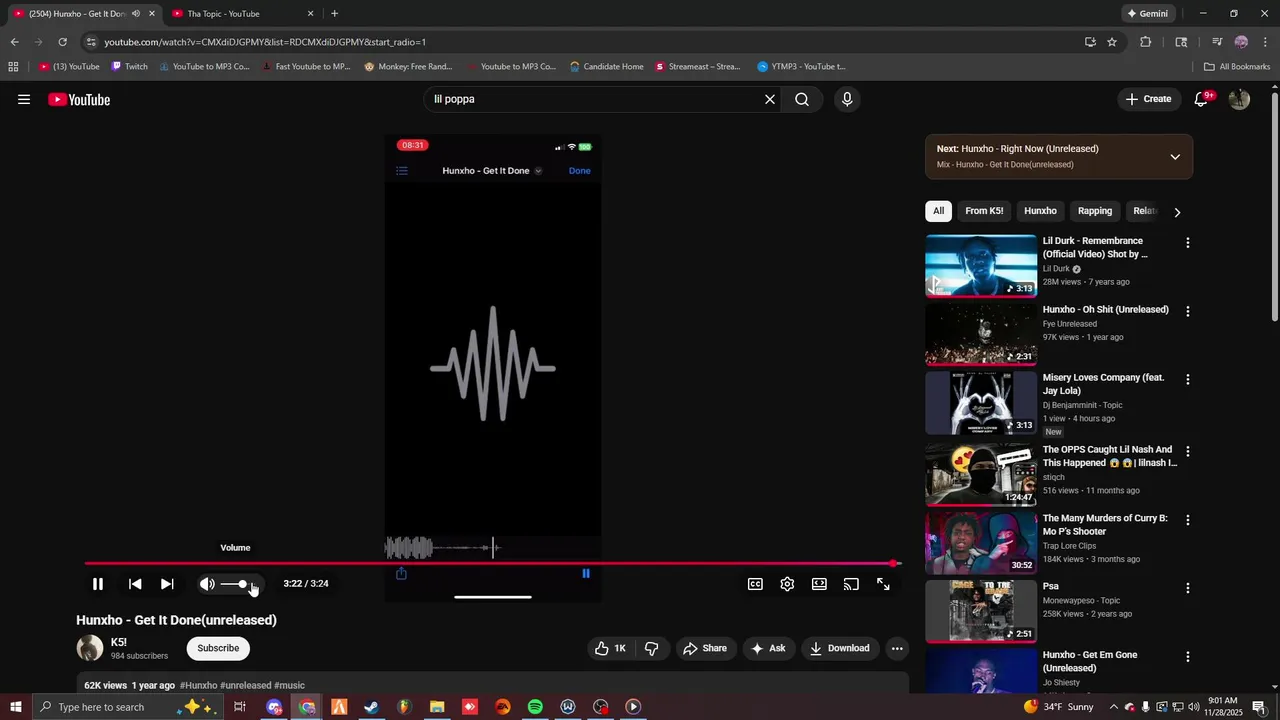The height and width of the screenshot is (720, 1280).
Task: Open the YouTube hamburger guide menu
Action: coord(24,100)
